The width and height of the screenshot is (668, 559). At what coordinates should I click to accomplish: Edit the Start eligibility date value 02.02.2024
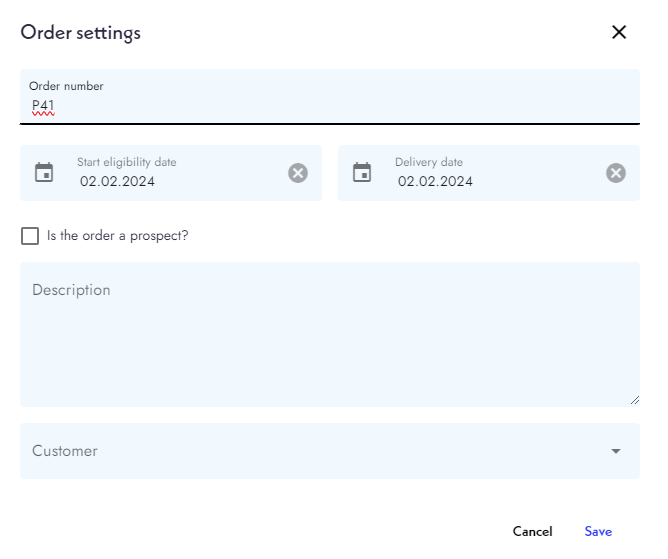pyautogui.click(x=118, y=182)
